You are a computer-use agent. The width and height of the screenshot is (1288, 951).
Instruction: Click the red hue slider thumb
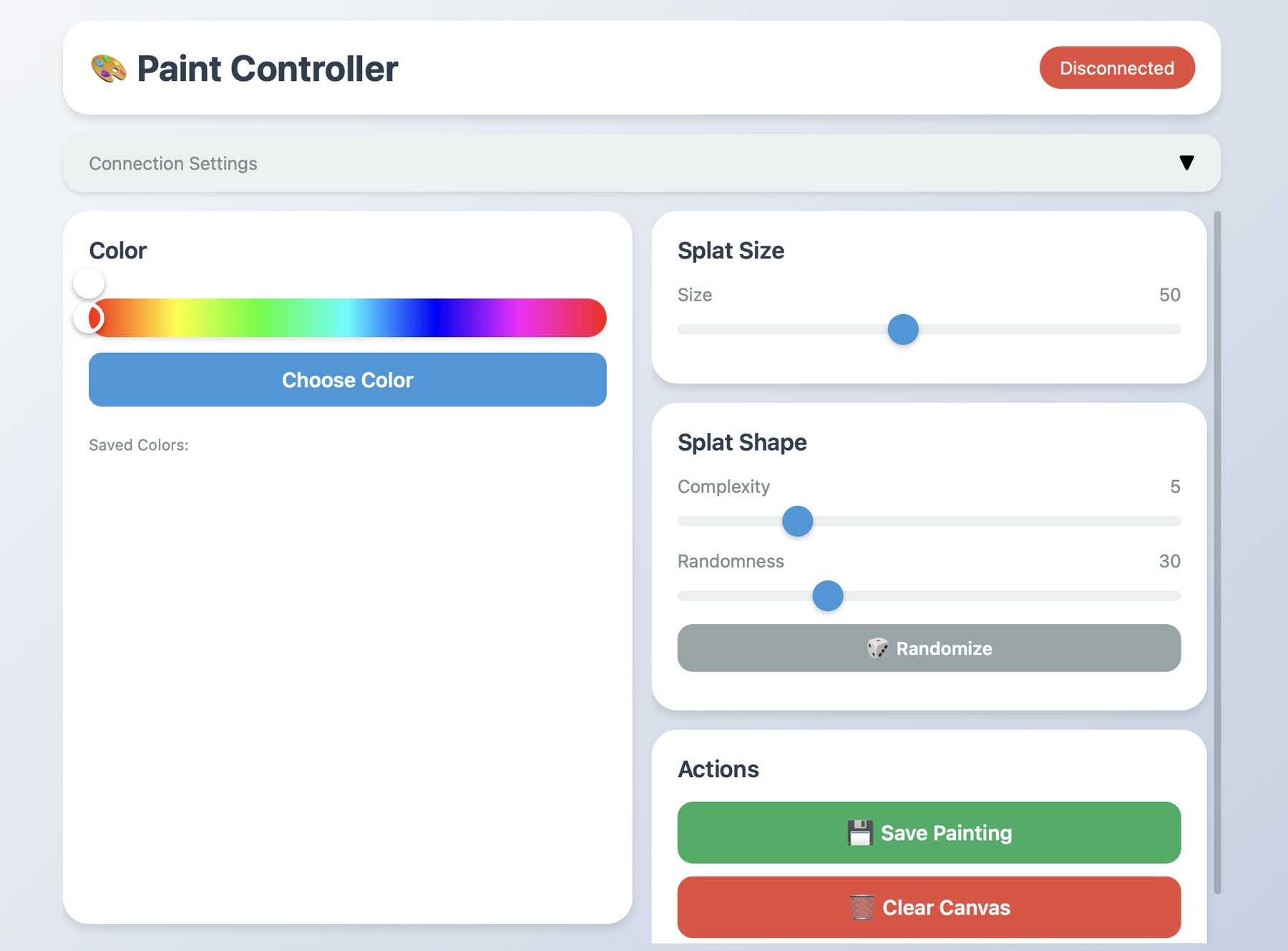pos(89,318)
